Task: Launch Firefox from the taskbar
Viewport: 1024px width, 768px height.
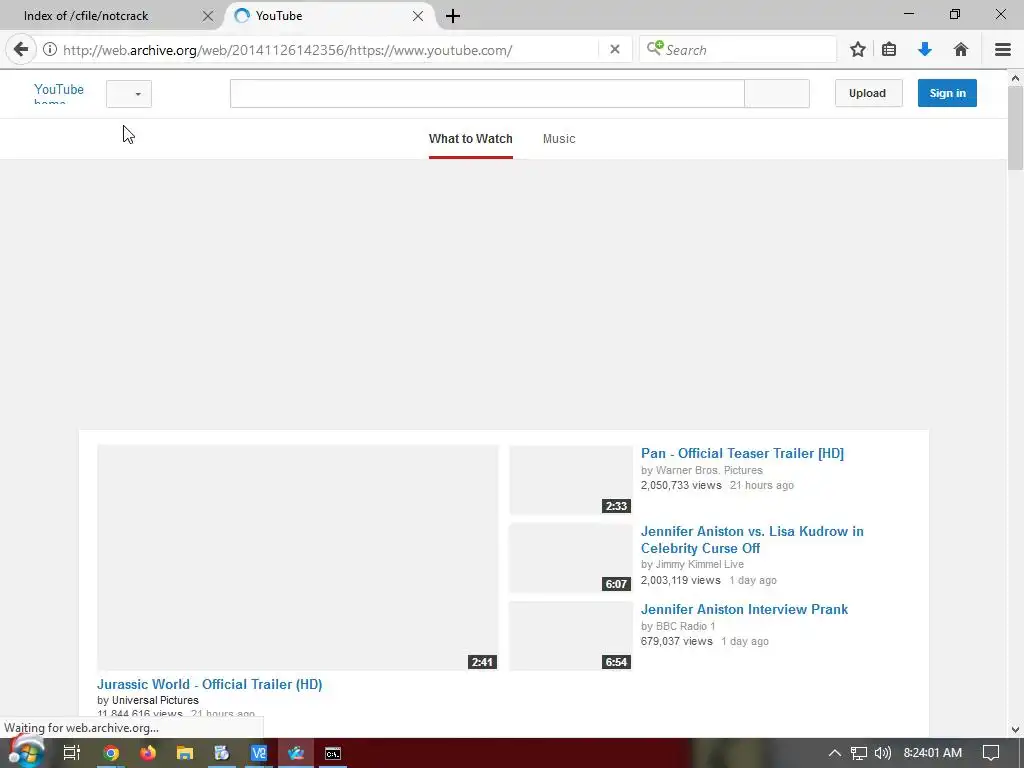Action: click(x=148, y=753)
